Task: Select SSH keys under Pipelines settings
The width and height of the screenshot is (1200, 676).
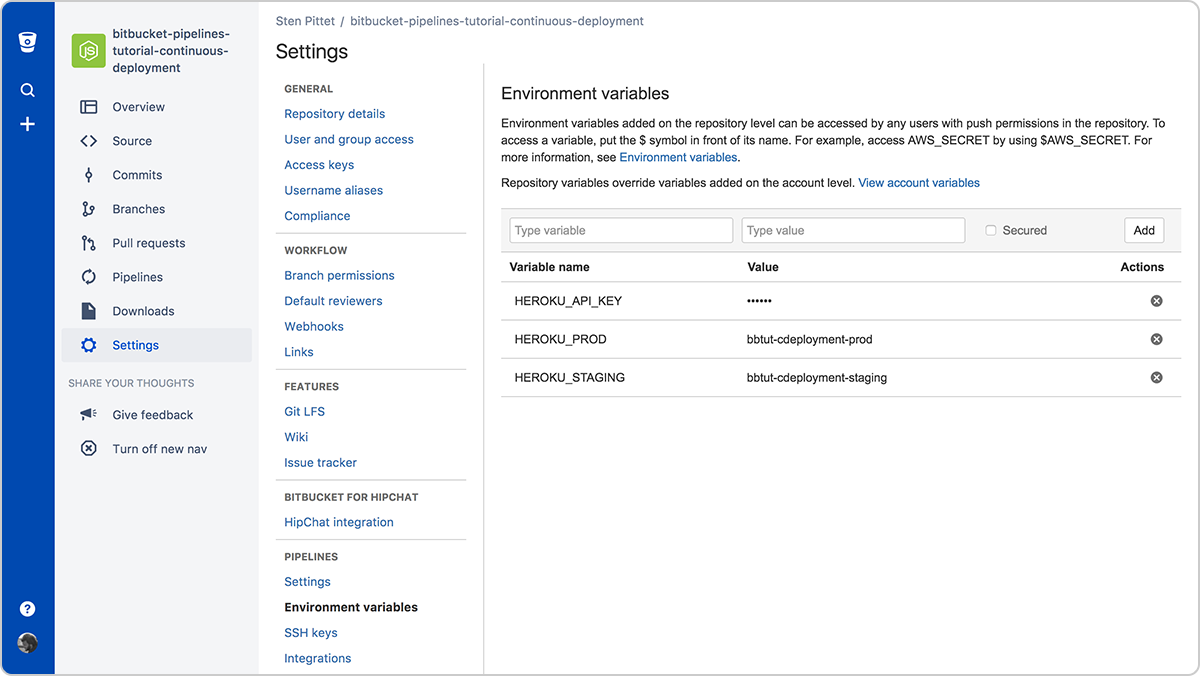Action: [310, 632]
